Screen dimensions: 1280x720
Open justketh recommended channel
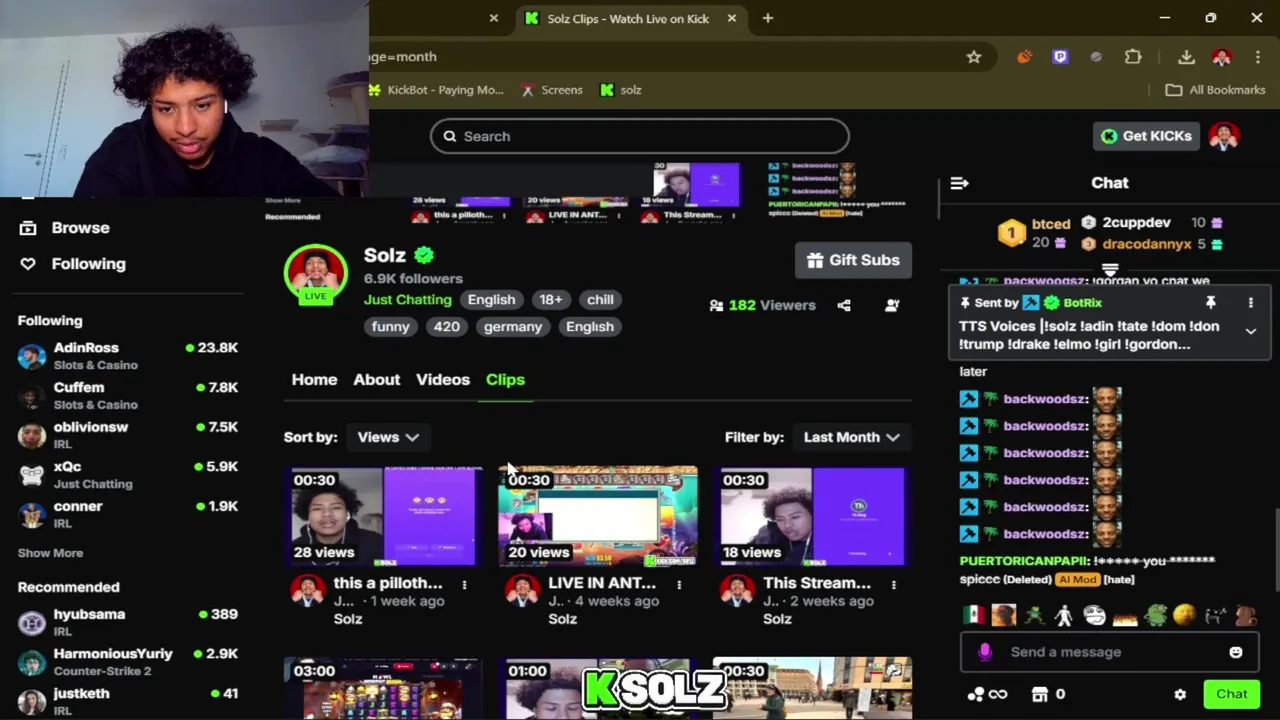128,701
